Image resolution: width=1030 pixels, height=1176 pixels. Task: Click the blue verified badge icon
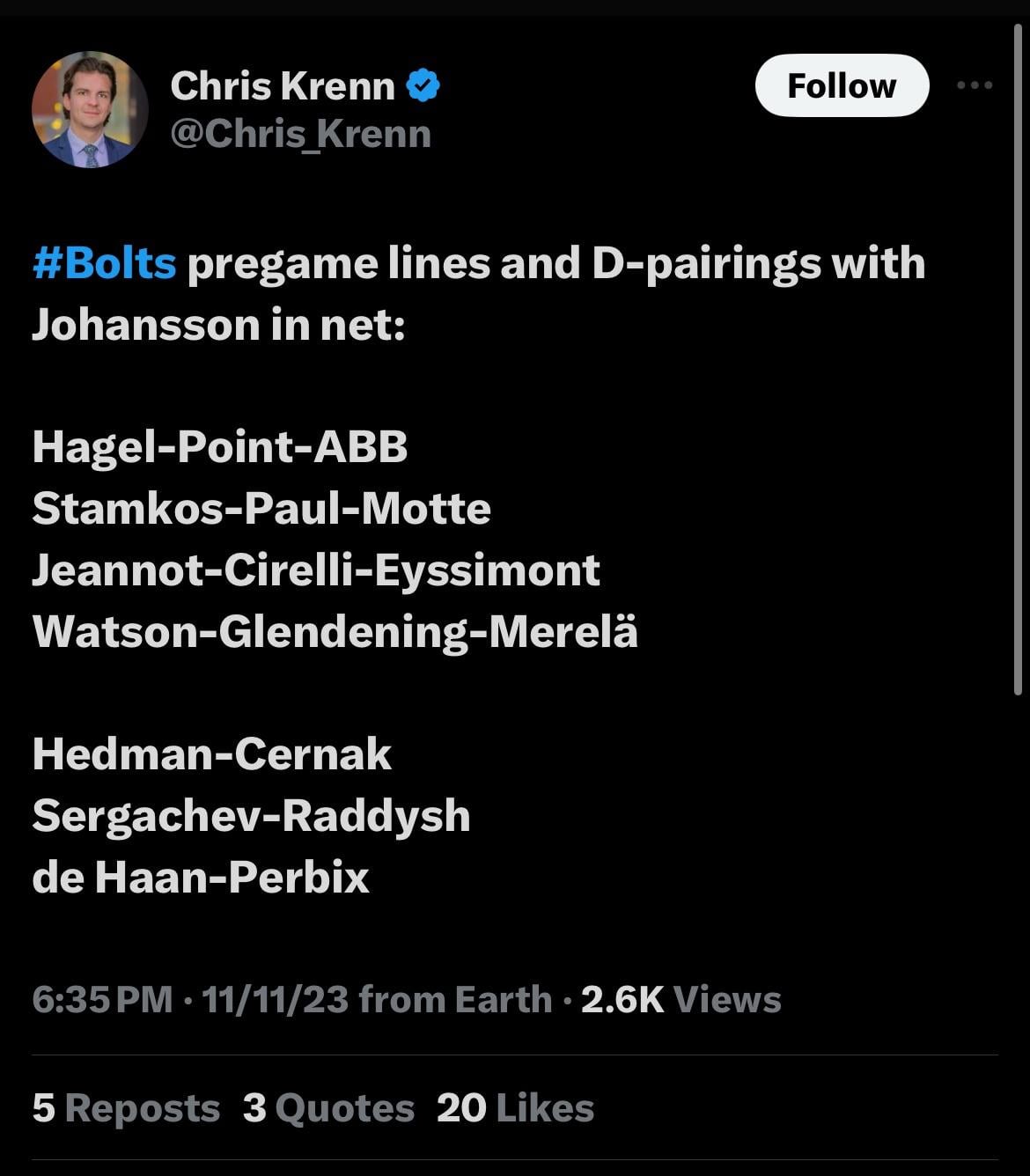pos(423,86)
